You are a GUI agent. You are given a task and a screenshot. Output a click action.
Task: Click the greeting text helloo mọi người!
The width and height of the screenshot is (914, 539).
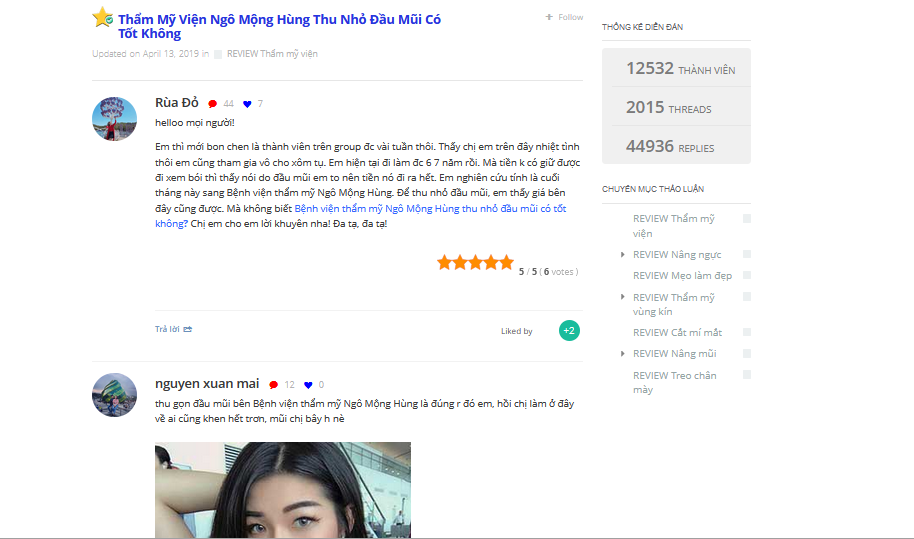coord(195,123)
